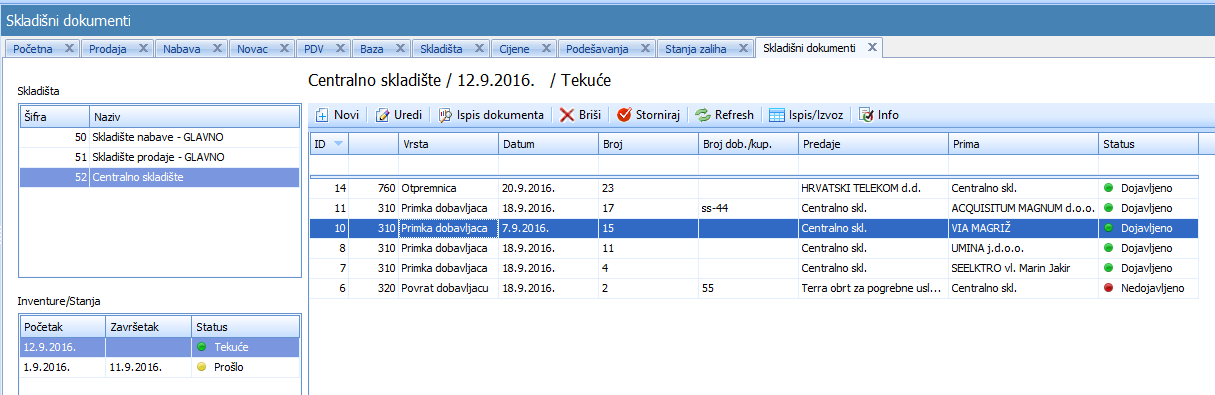
Task: Click the Novi toolbar button
Action: tap(338, 115)
